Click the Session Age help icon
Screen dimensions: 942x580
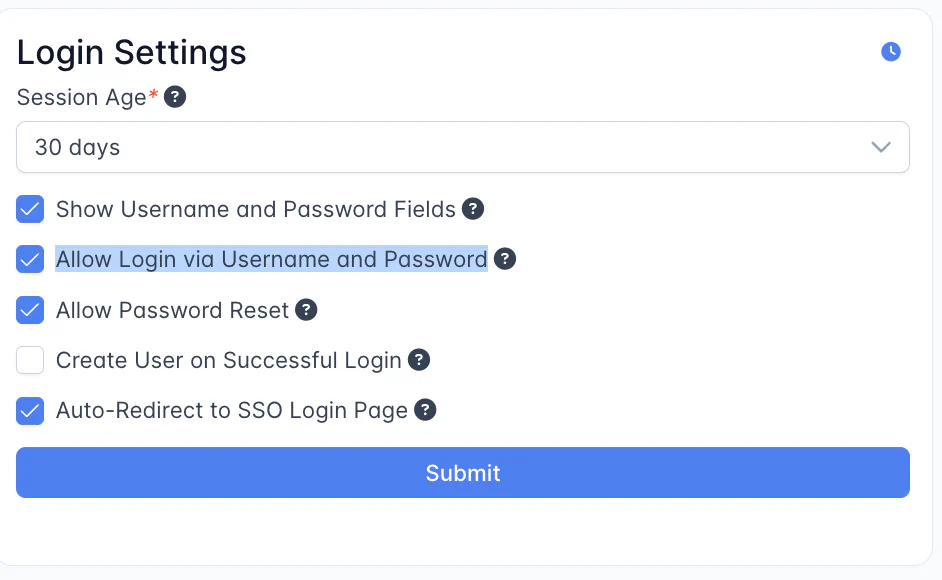[175, 97]
